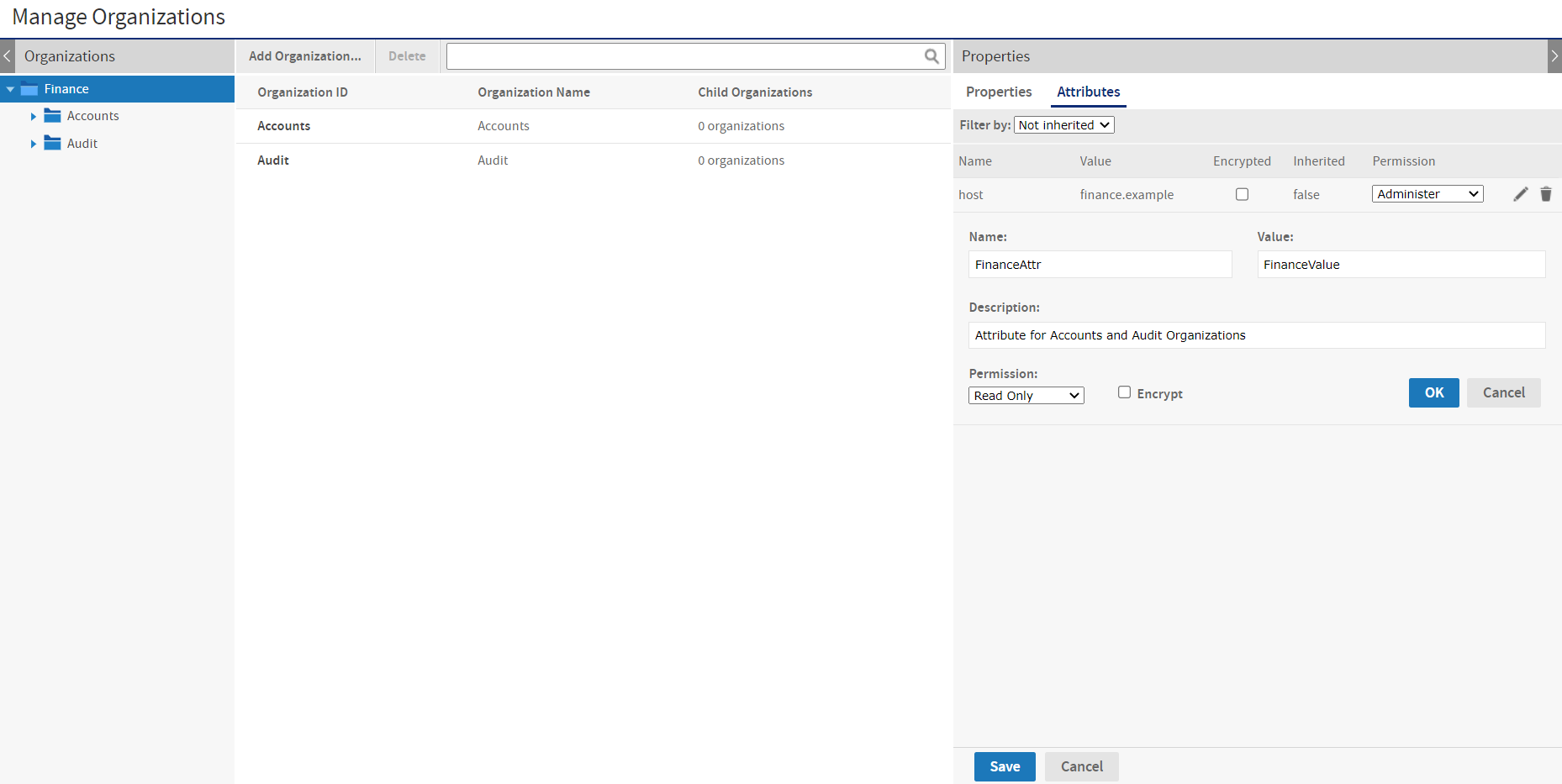Click the finance.example value cell
The height and width of the screenshot is (784, 1562).
tap(1127, 195)
